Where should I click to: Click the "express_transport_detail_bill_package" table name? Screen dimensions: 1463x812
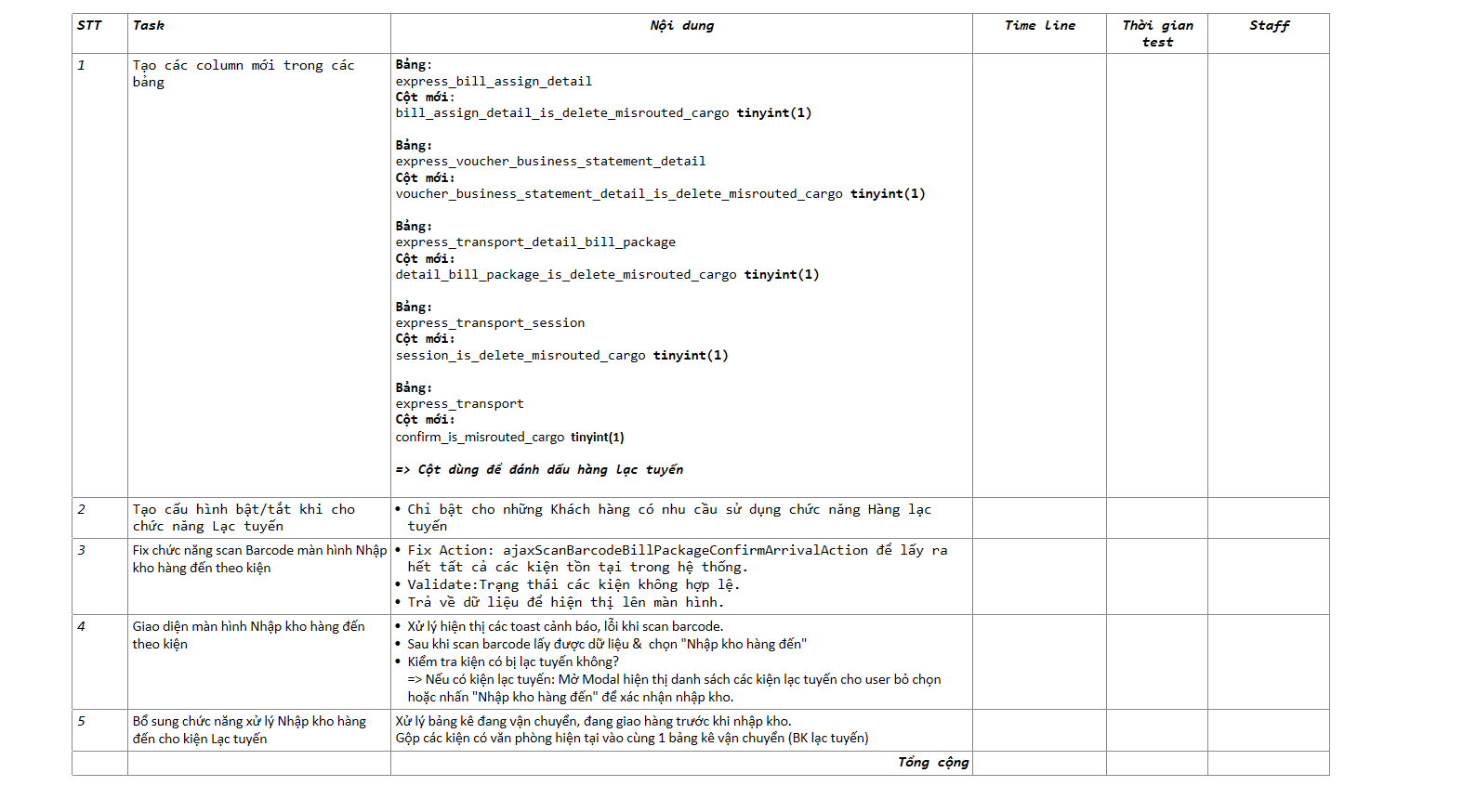[535, 242]
